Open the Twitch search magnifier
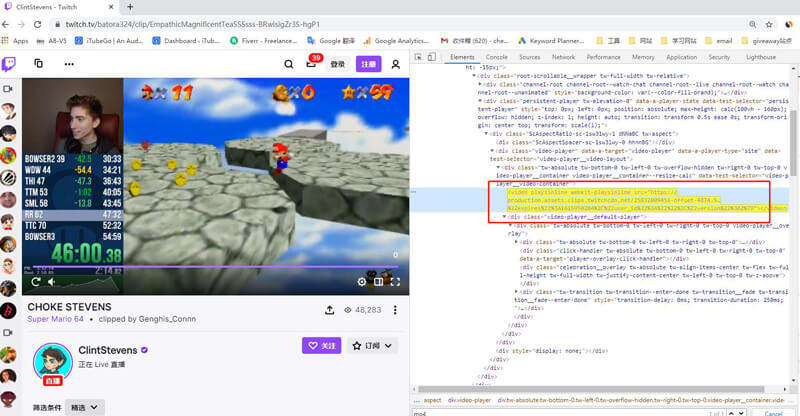 [x=289, y=64]
